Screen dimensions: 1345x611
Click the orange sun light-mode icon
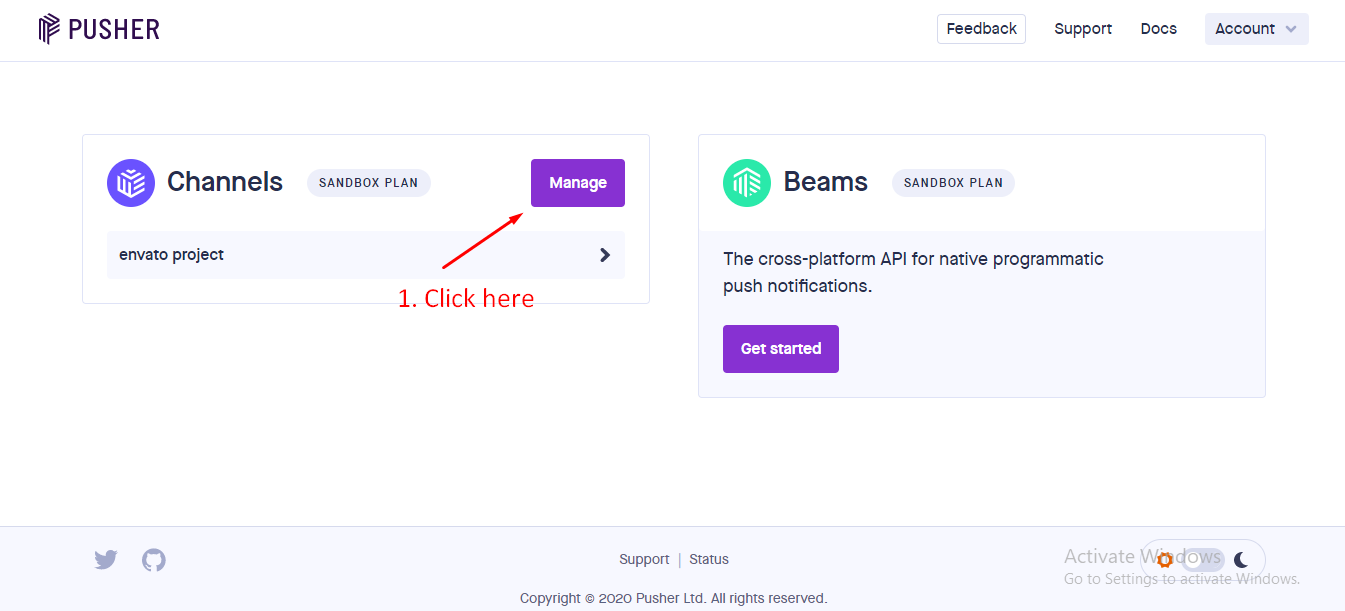[x=1165, y=560]
